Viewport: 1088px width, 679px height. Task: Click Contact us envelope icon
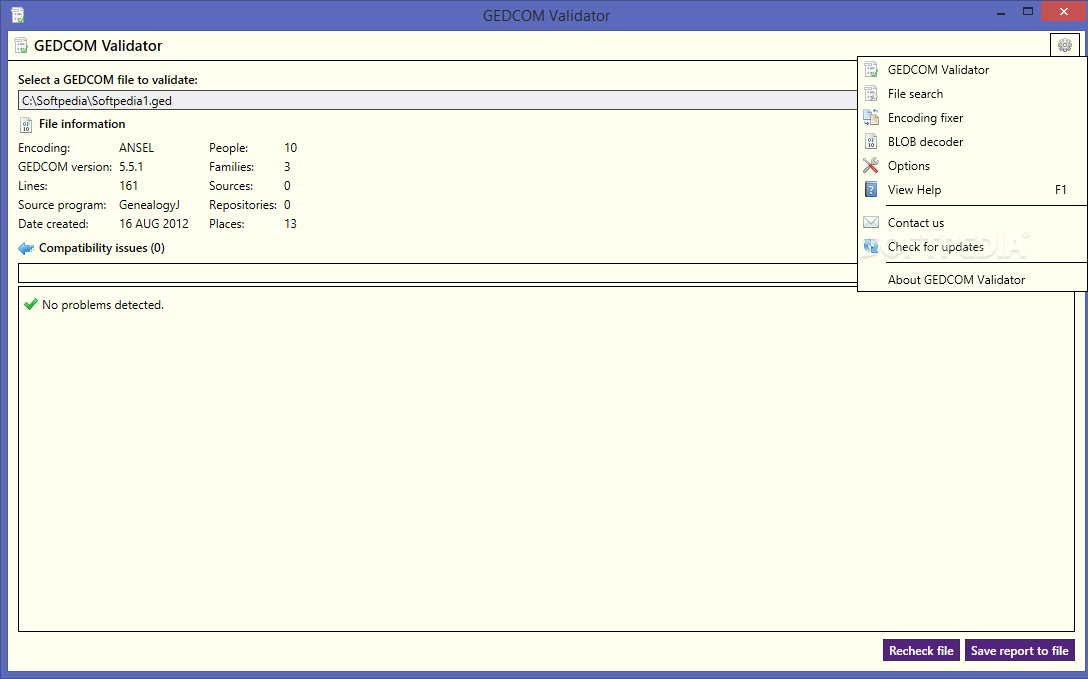pos(871,223)
